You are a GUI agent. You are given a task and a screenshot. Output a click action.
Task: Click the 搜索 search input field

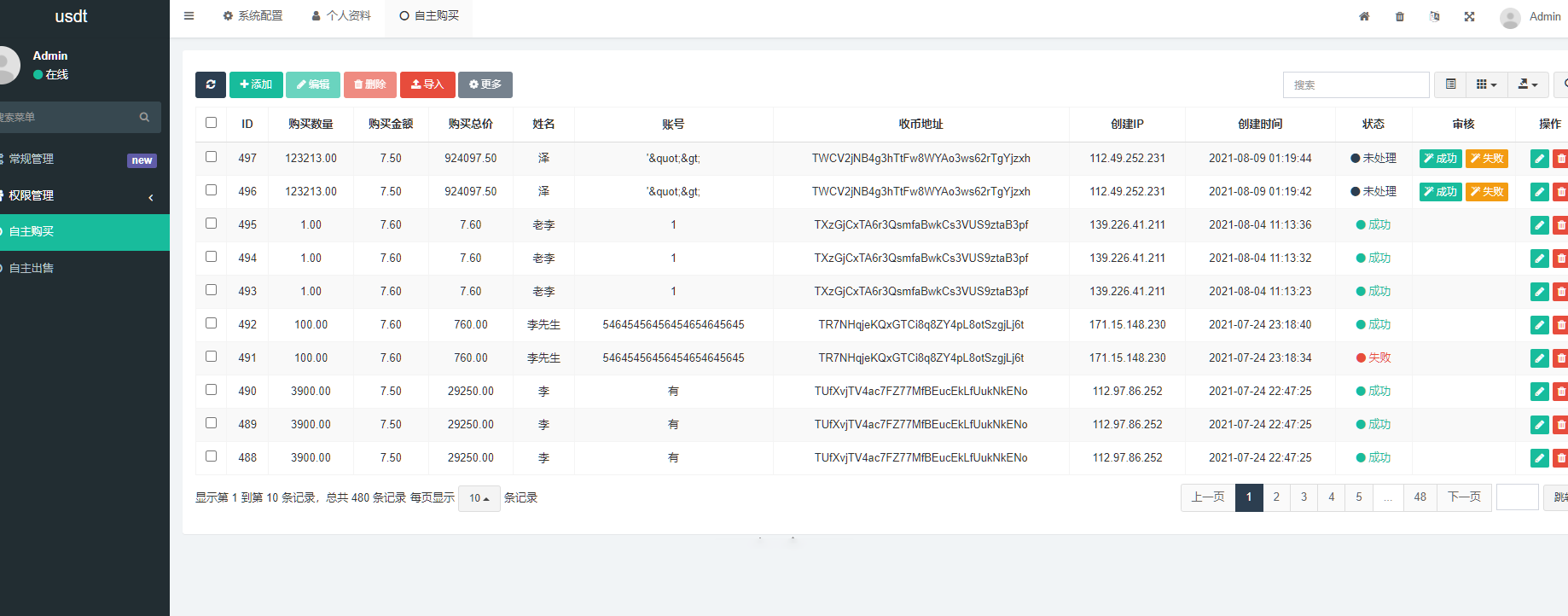point(1355,84)
